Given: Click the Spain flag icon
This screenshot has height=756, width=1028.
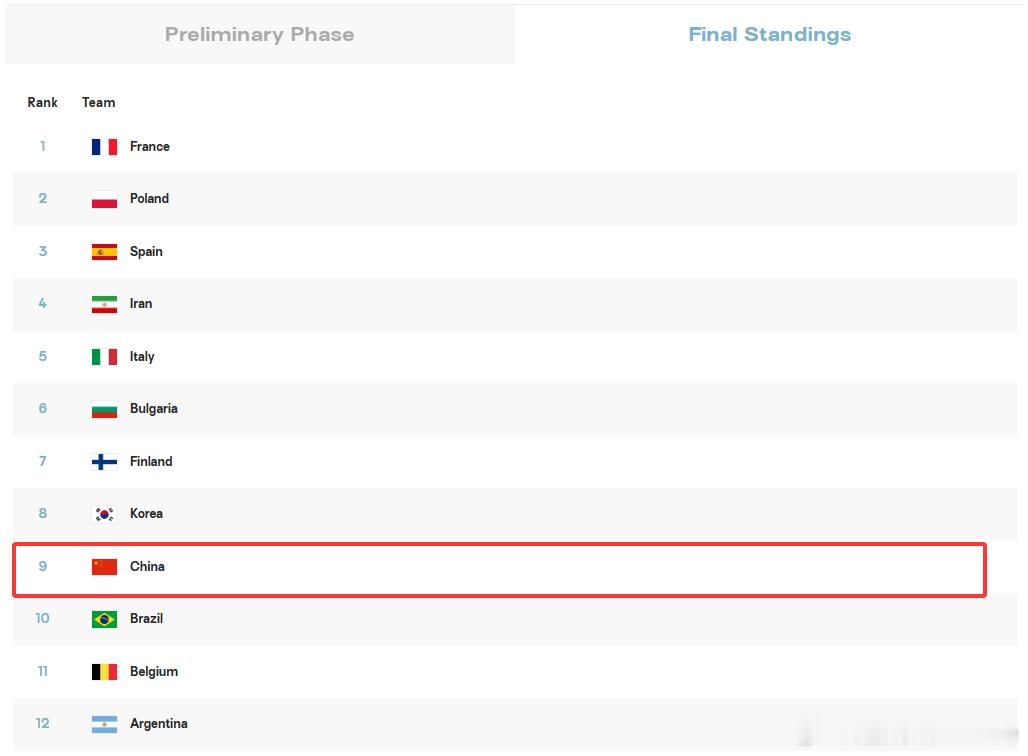Looking at the screenshot, I should 104,252.
